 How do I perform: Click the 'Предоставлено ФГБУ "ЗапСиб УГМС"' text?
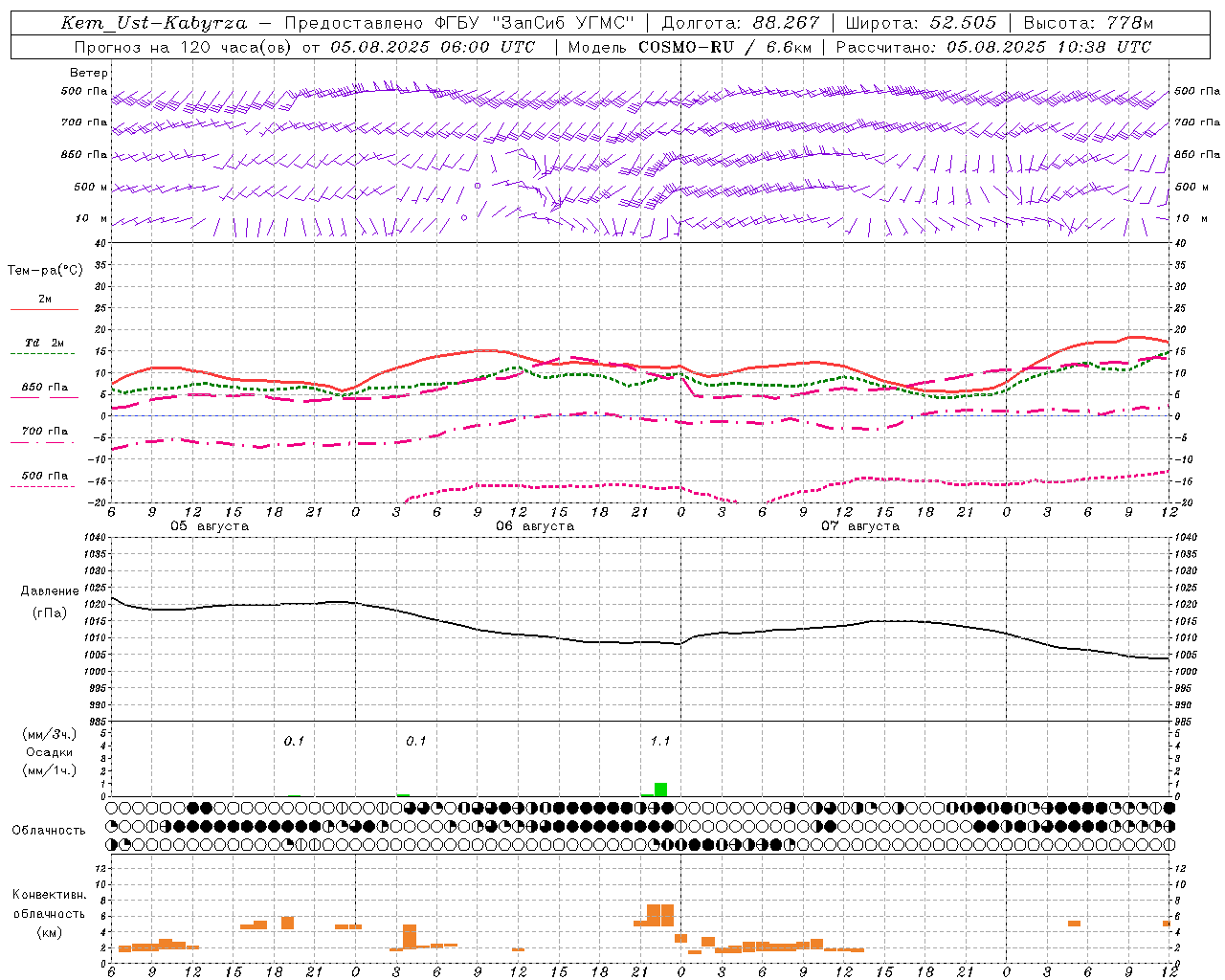tap(461, 23)
